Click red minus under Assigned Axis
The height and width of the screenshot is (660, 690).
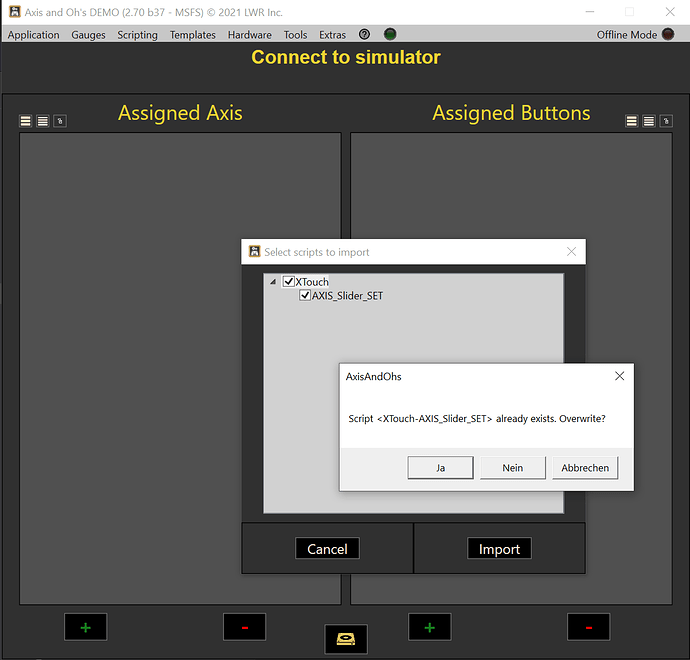click(x=244, y=627)
